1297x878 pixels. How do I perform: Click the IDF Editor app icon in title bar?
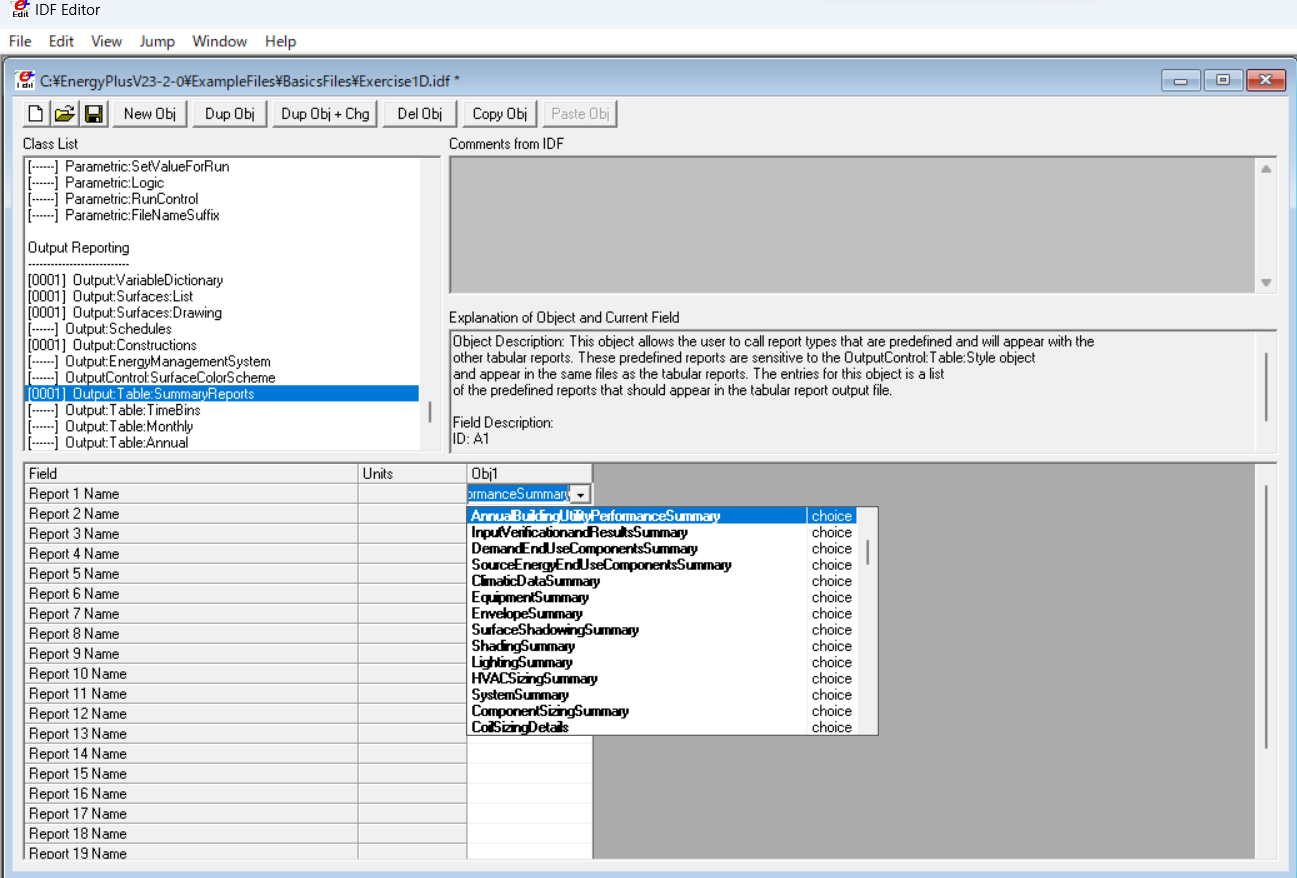tap(19, 9)
